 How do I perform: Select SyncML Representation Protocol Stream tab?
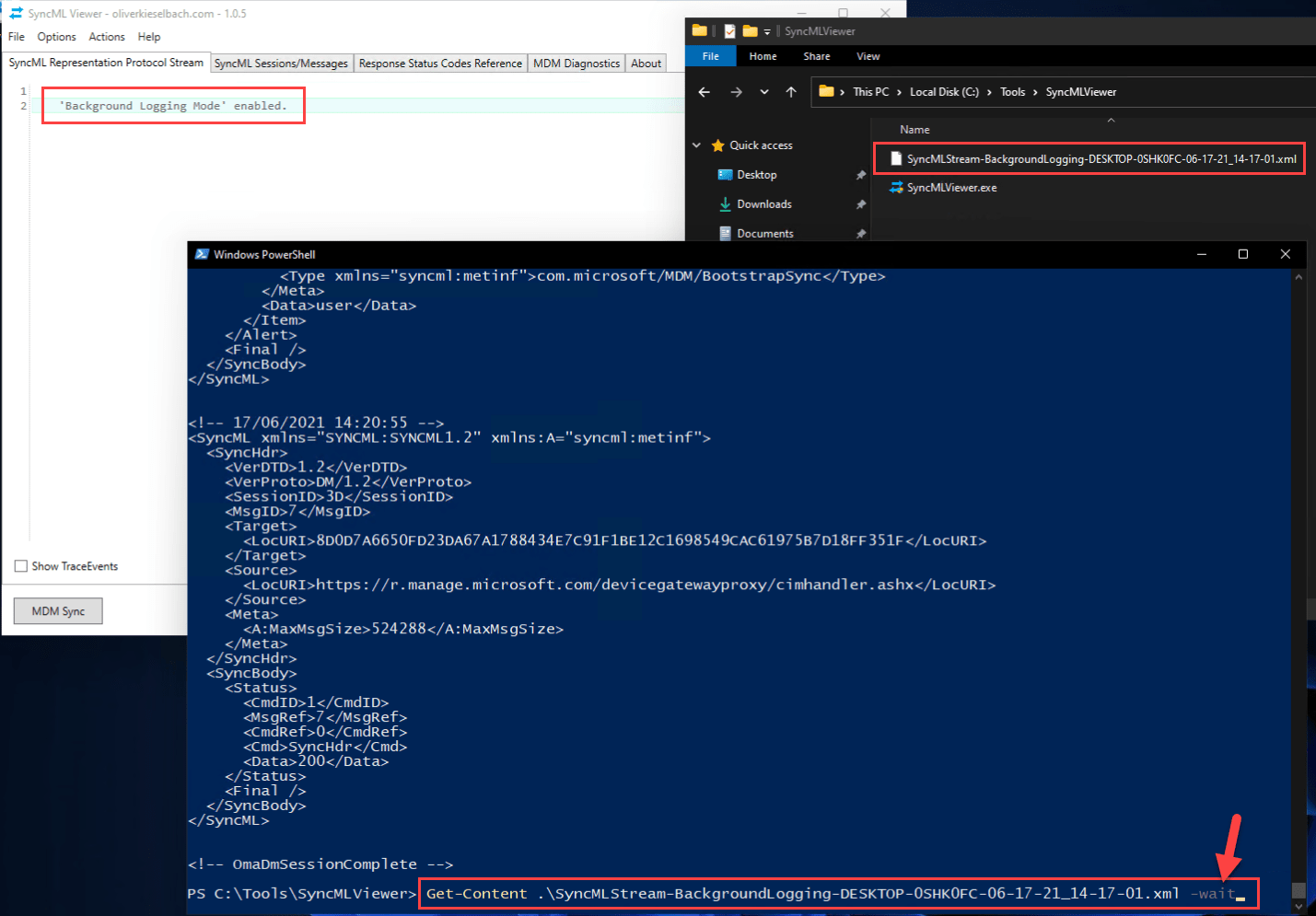pos(106,63)
